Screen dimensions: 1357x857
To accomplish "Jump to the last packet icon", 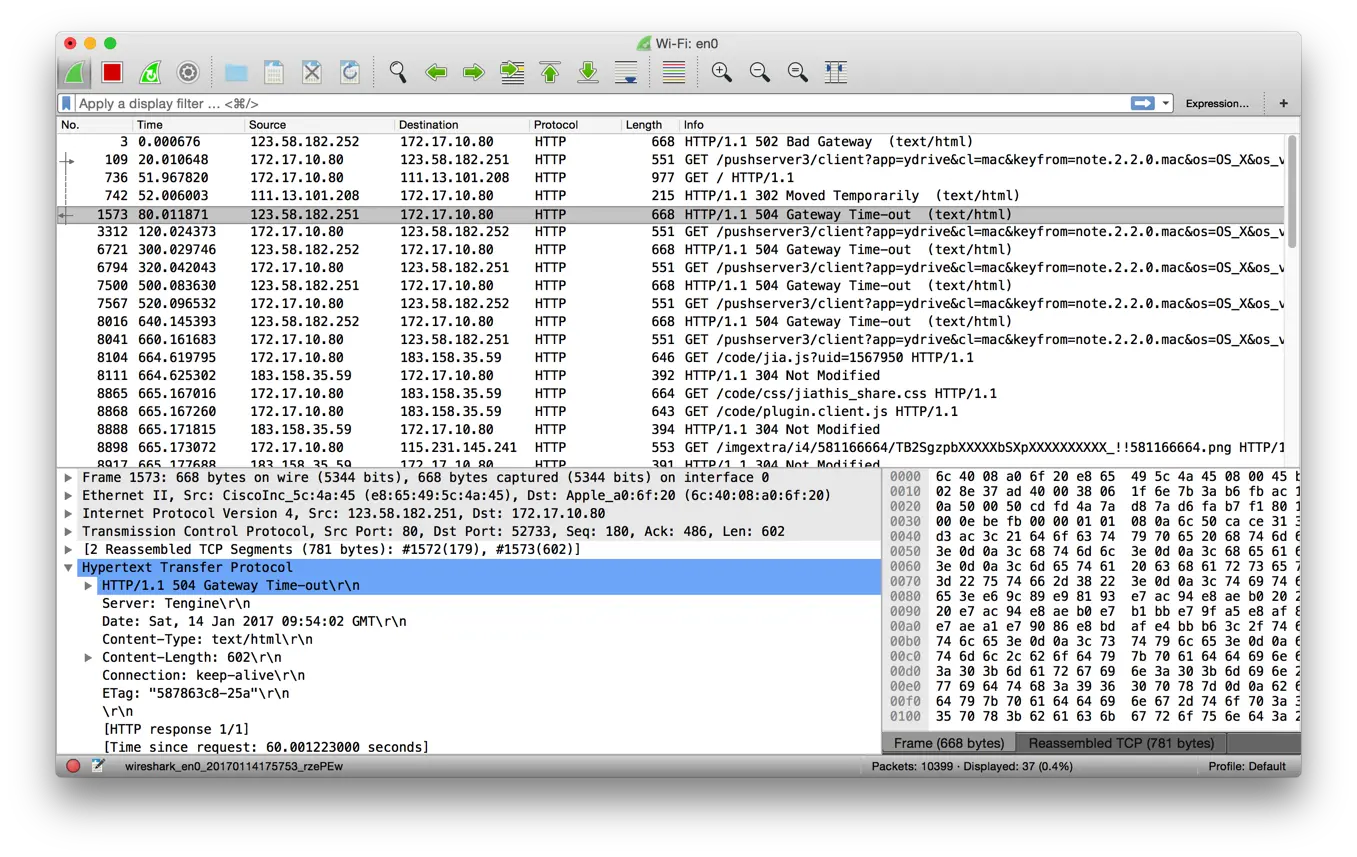I will pos(588,72).
